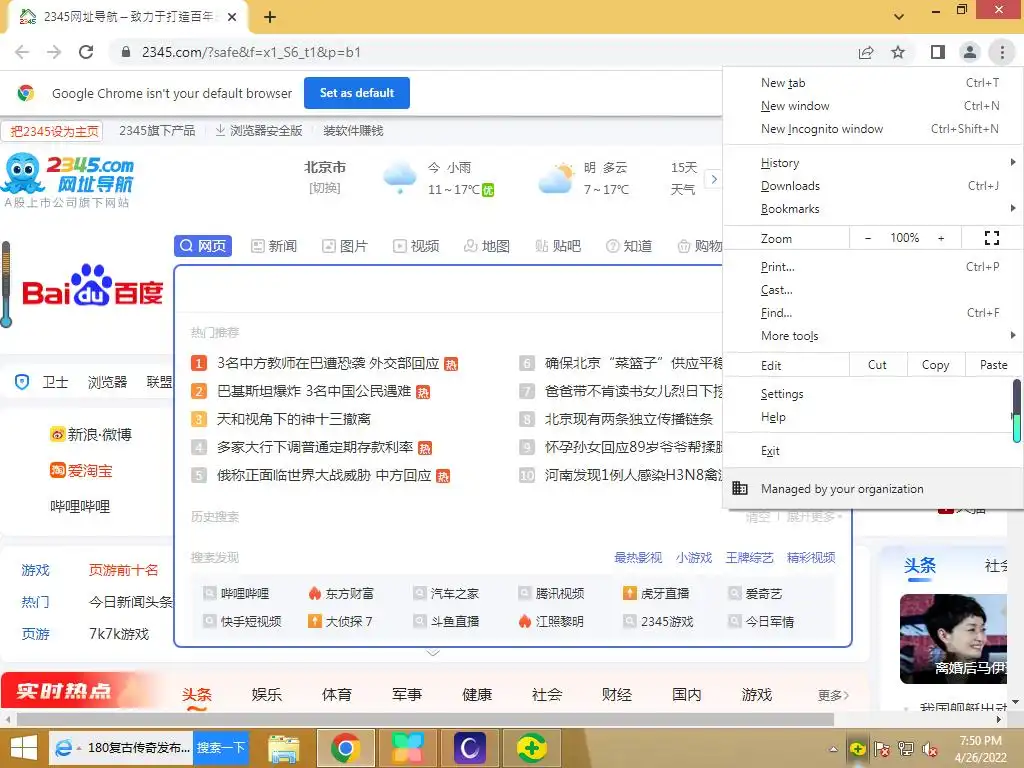Open the 爱淘宝 link
This screenshot has height=768, width=1024.
point(81,470)
